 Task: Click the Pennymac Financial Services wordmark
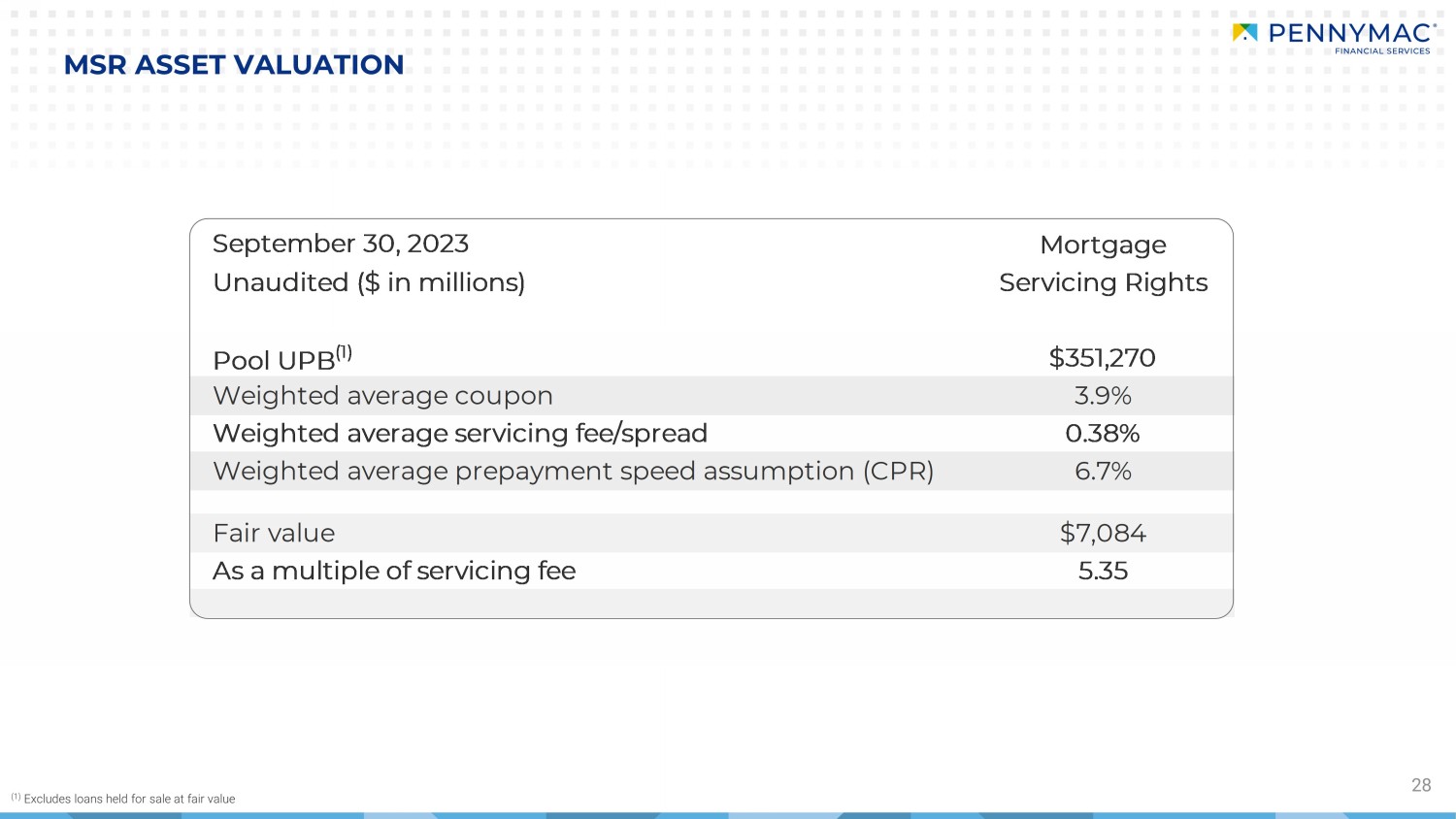pyautogui.click(x=1351, y=38)
